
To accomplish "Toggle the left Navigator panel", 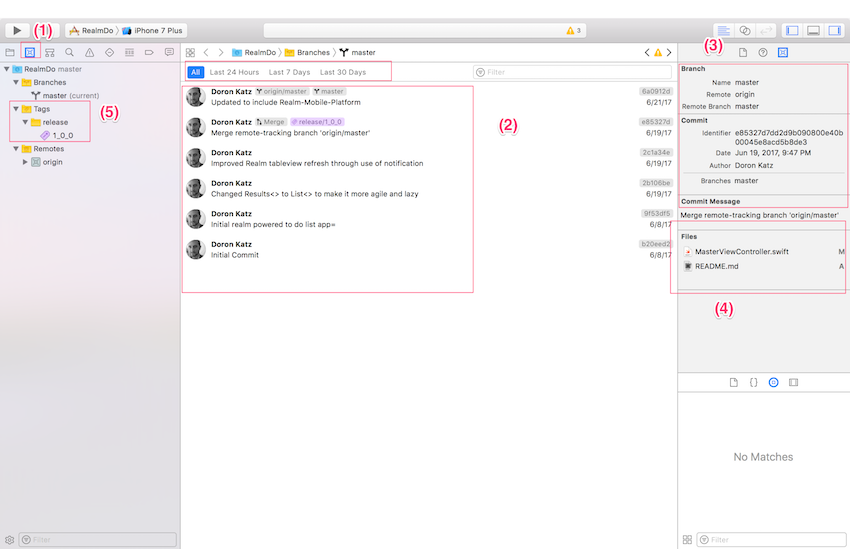I will pyautogui.click(x=793, y=30).
